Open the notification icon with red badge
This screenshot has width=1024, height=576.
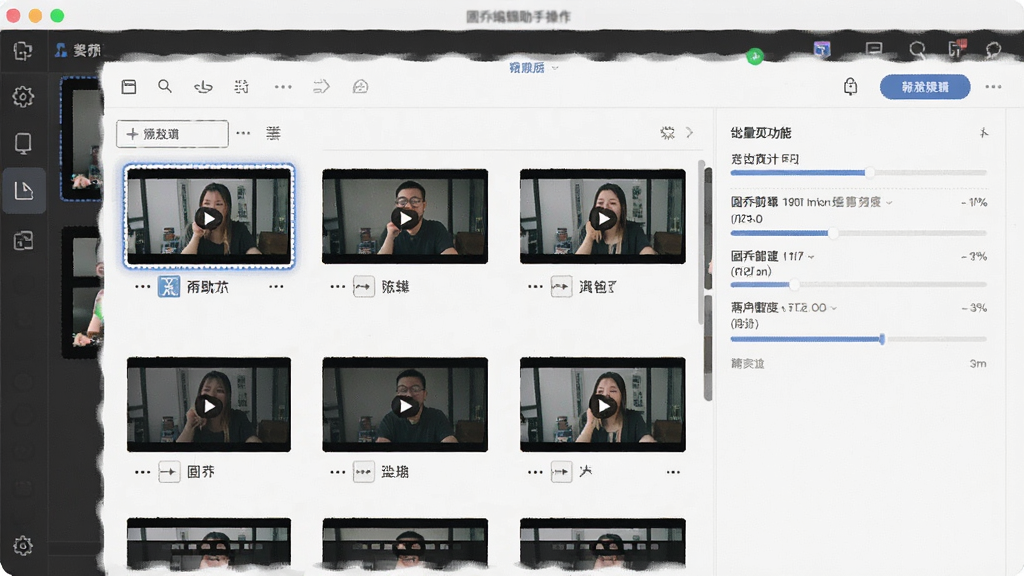click(x=957, y=49)
